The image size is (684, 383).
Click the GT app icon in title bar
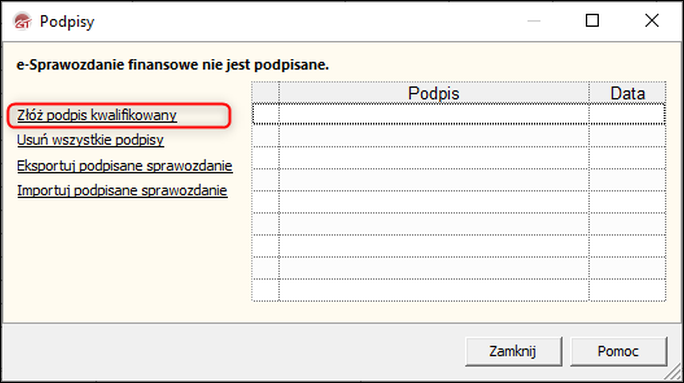pyautogui.click(x=22, y=21)
